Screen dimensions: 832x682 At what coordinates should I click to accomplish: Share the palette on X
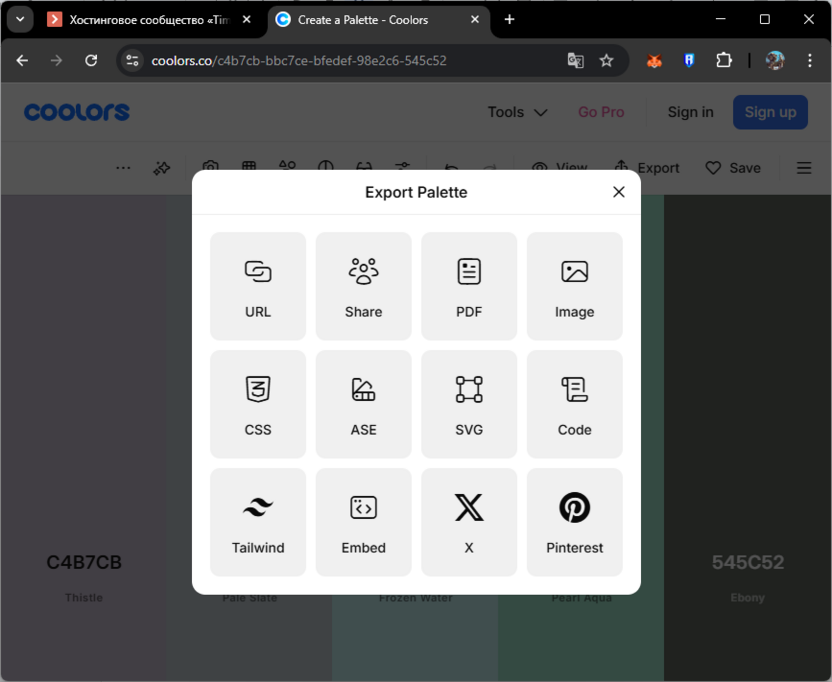(469, 522)
